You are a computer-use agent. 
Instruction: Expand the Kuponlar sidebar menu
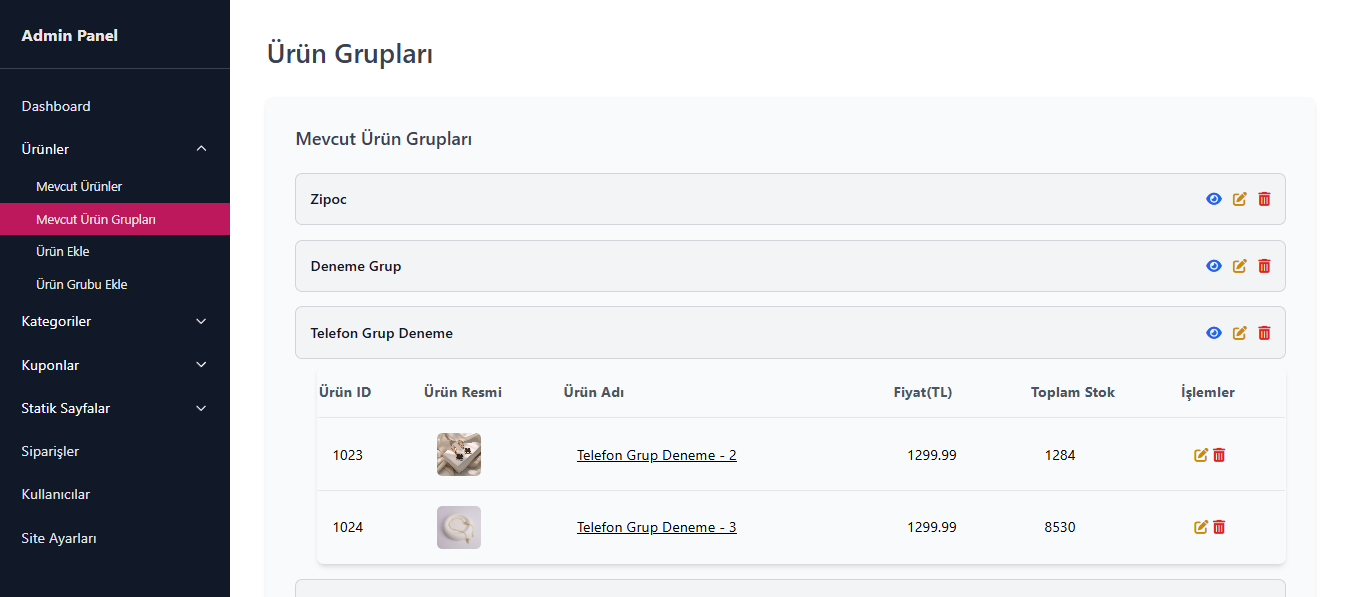coord(201,365)
